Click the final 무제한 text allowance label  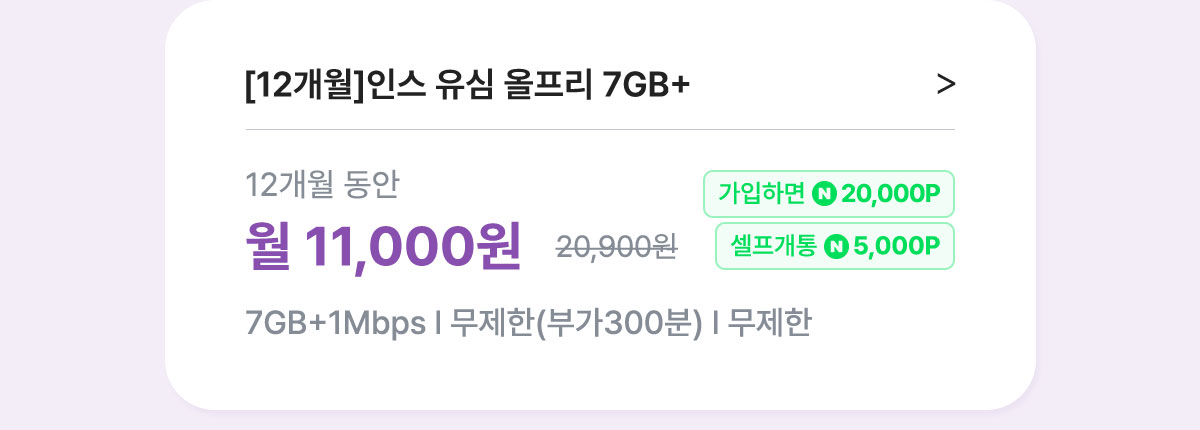tap(768, 325)
